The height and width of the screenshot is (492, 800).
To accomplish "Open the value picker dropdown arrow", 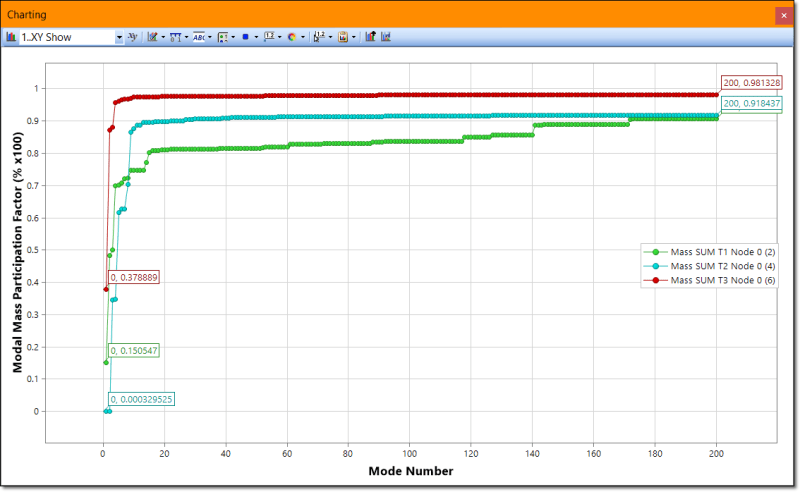I will click(330, 37).
